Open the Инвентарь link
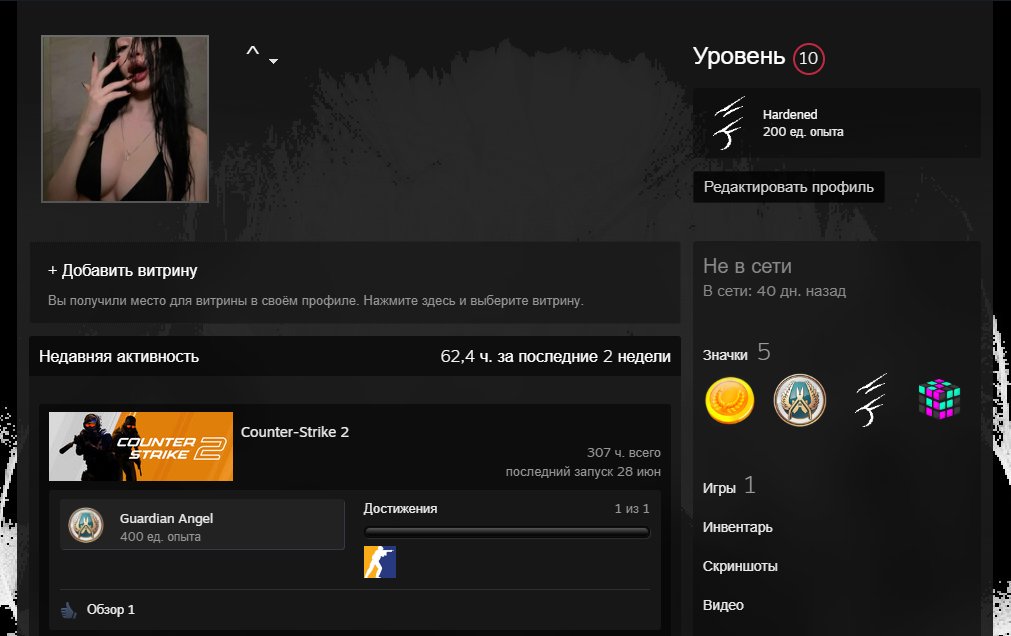1011x636 pixels. coord(737,527)
